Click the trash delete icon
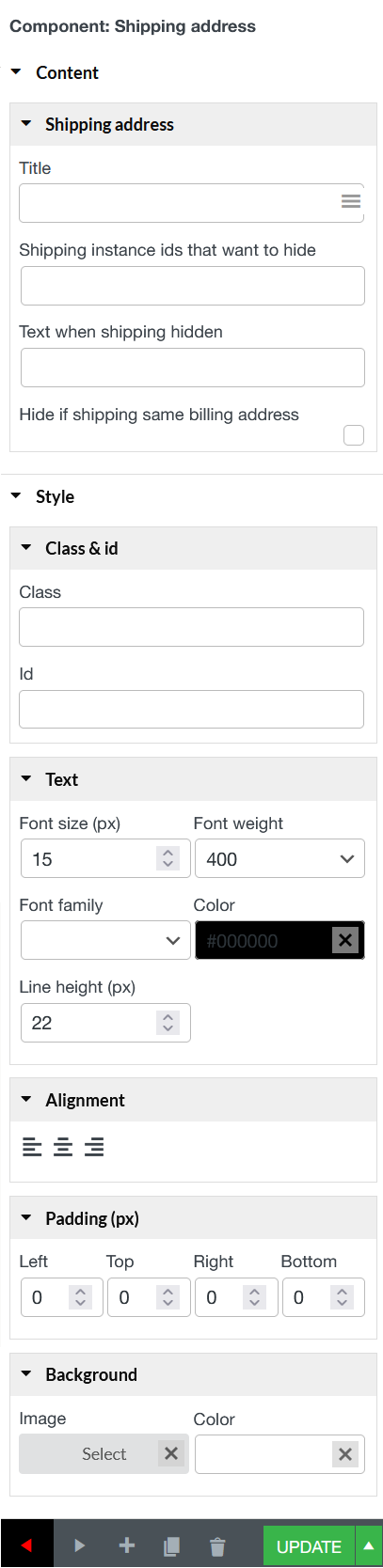 [x=217, y=1545]
